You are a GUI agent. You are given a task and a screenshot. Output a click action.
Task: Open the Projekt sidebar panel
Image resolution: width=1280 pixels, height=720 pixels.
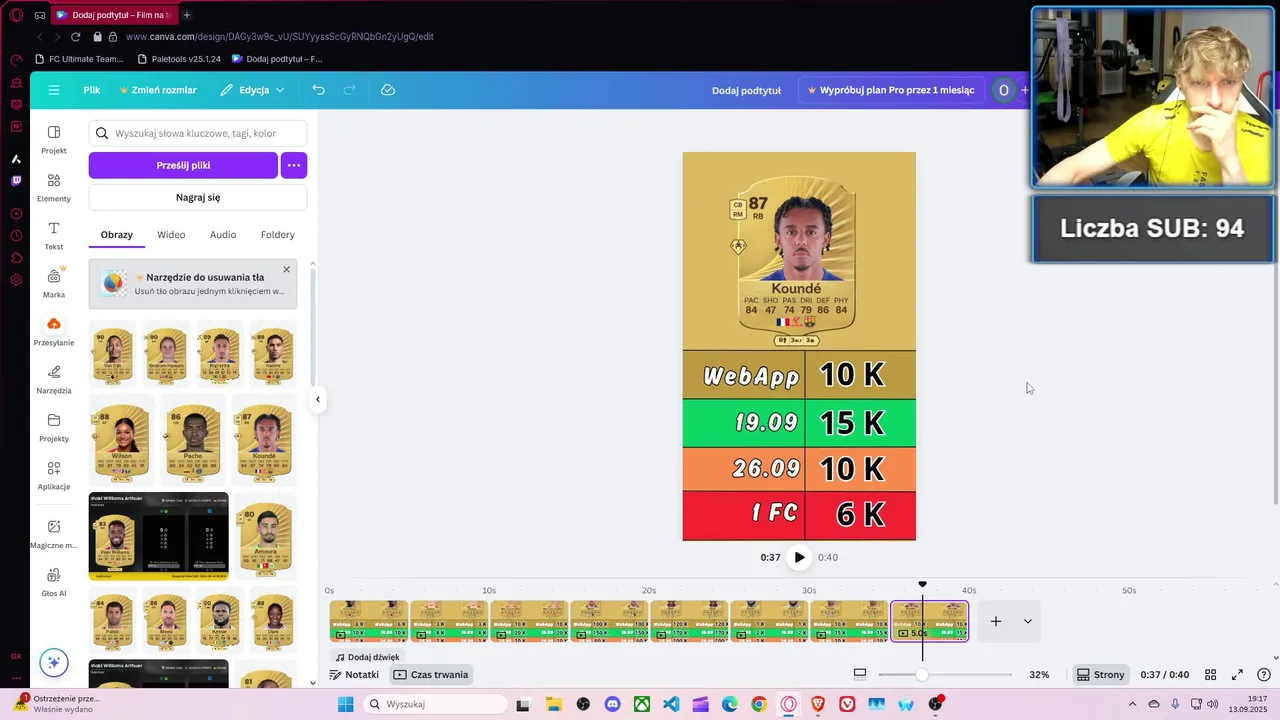pos(54,139)
